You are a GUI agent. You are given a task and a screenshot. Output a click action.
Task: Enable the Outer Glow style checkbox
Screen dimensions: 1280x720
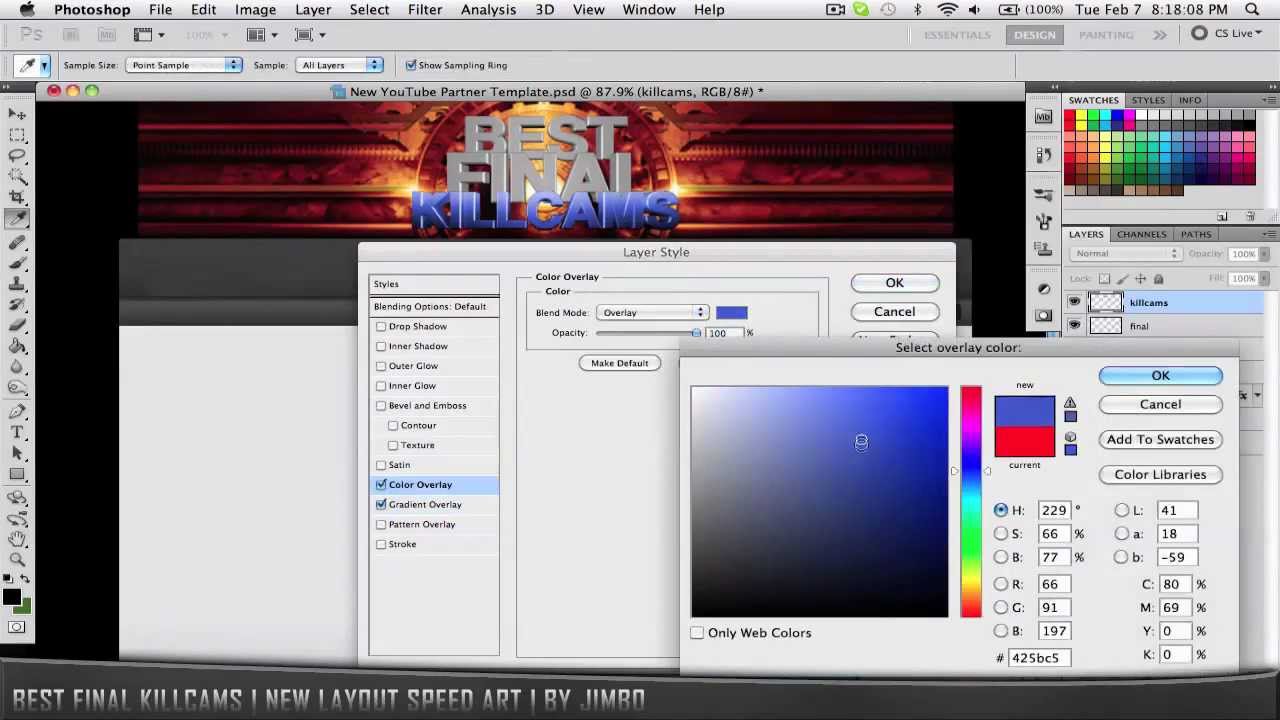pos(381,366)
